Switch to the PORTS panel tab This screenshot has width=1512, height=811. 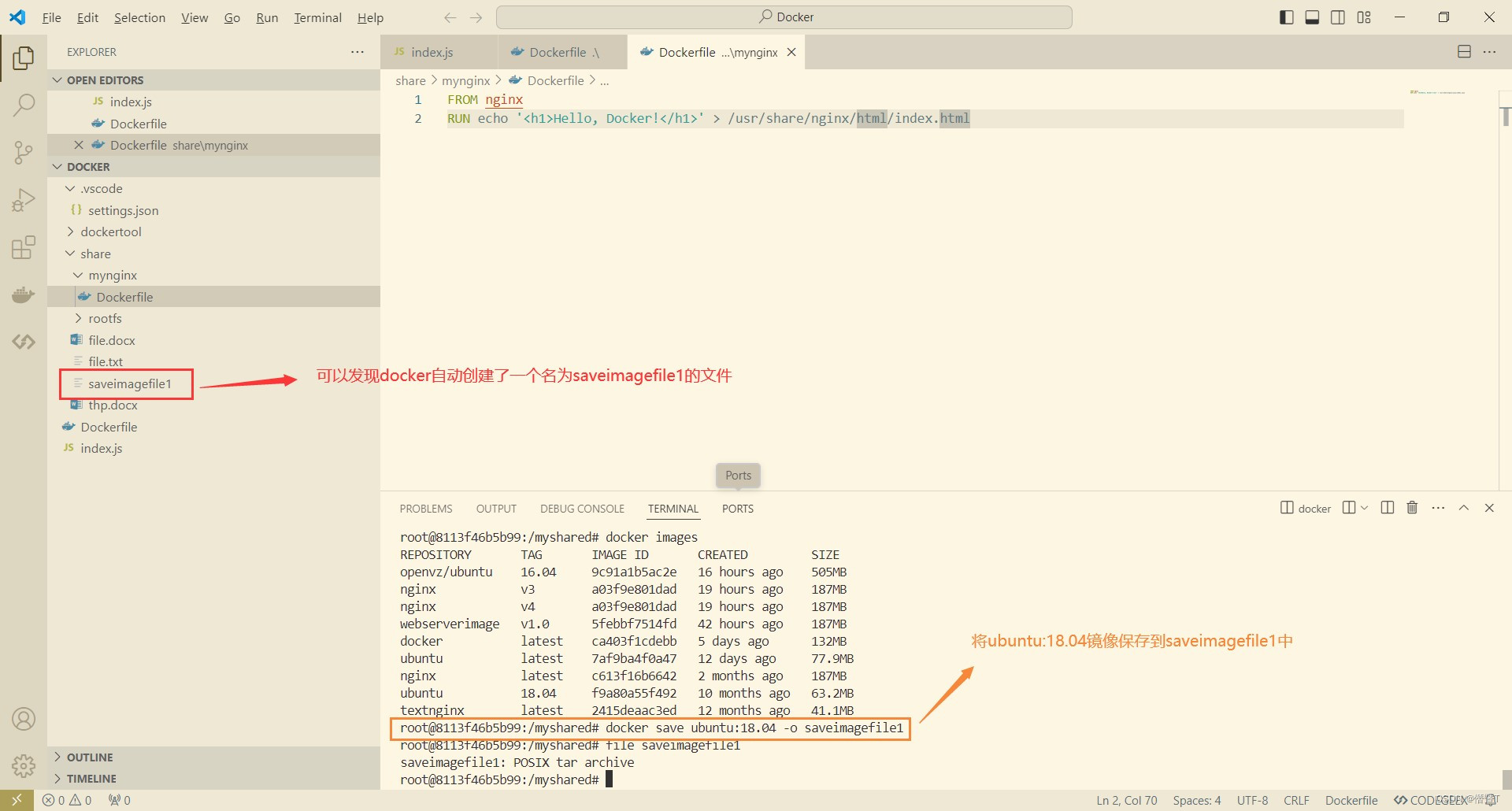click(x=738, y=509)
